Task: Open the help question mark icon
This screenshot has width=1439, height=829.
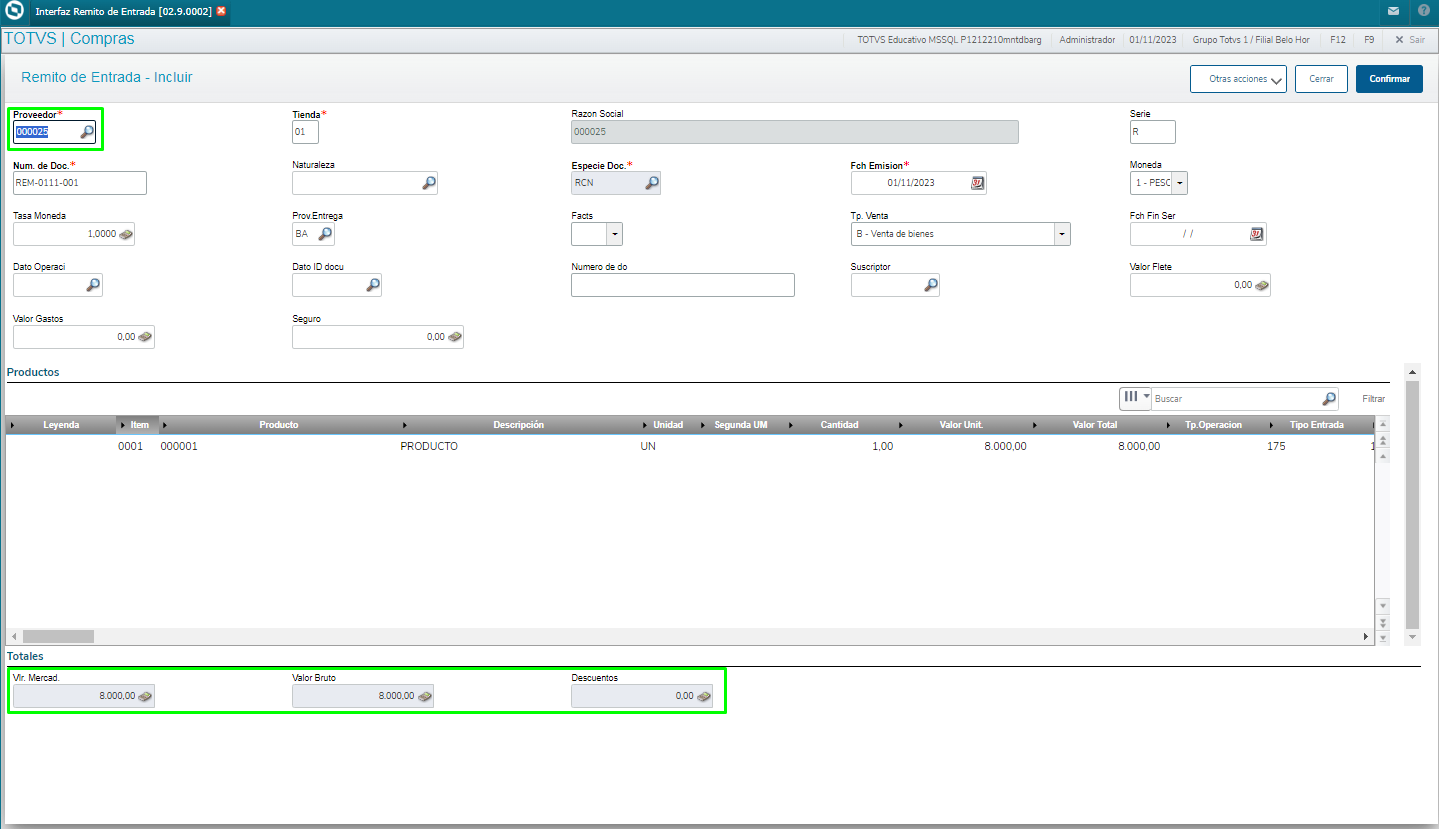Action: coord(1423,11)
